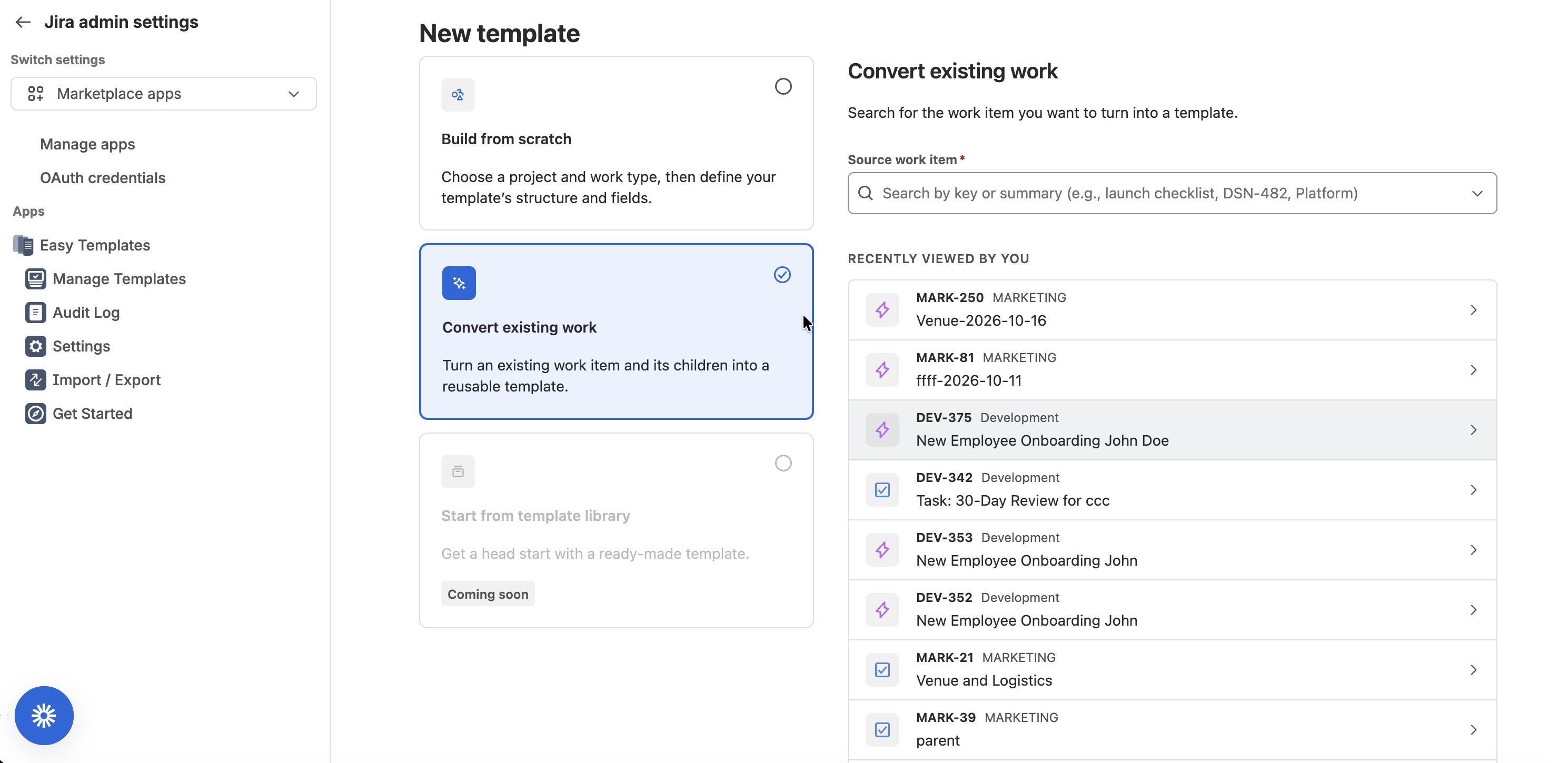Image resolution: width=1568 pixels, height=763 pixels.
Task: Open Manage Templates link
Action: (x=120, y=279)
